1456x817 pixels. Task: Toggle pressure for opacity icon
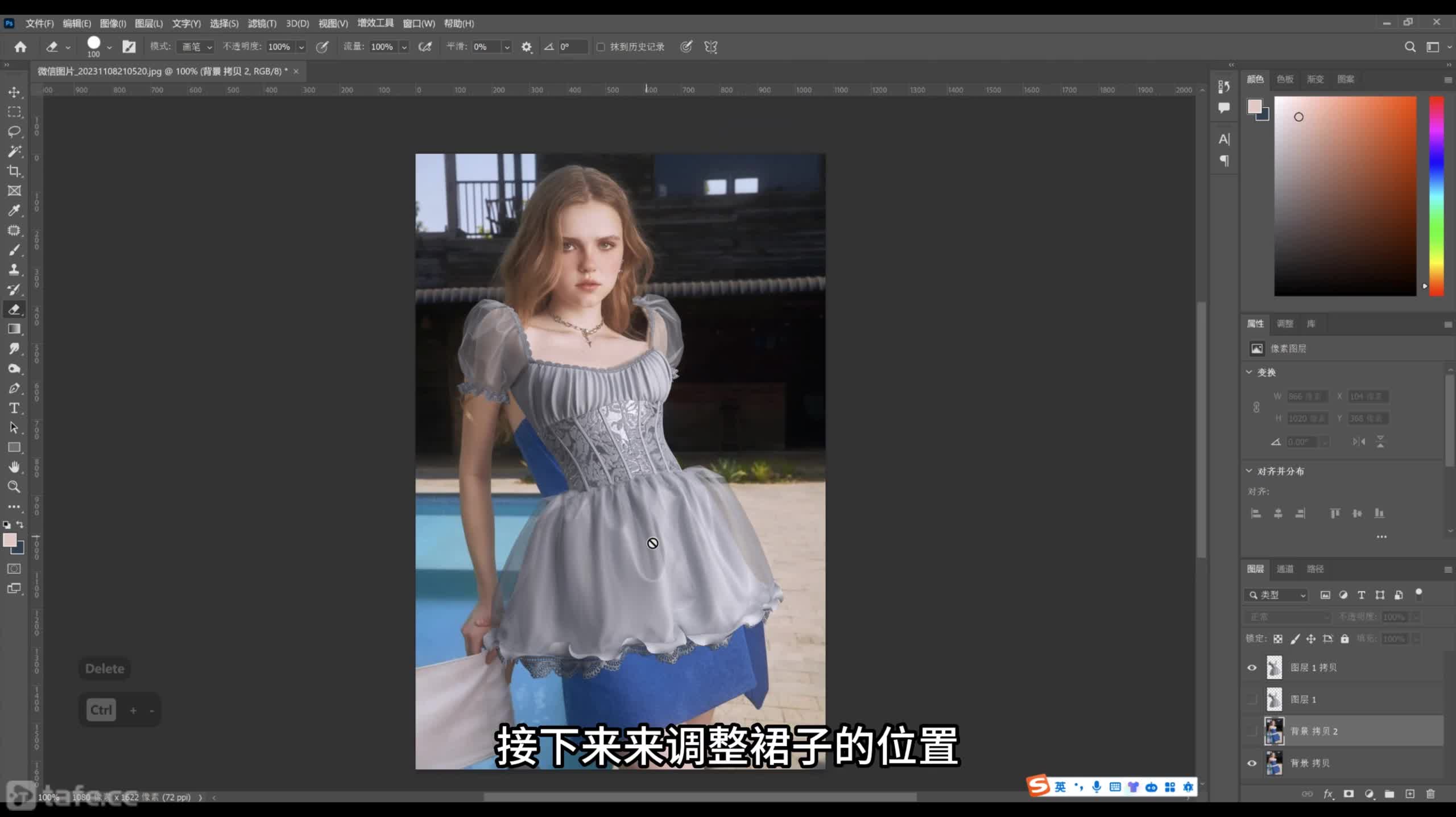322,47
